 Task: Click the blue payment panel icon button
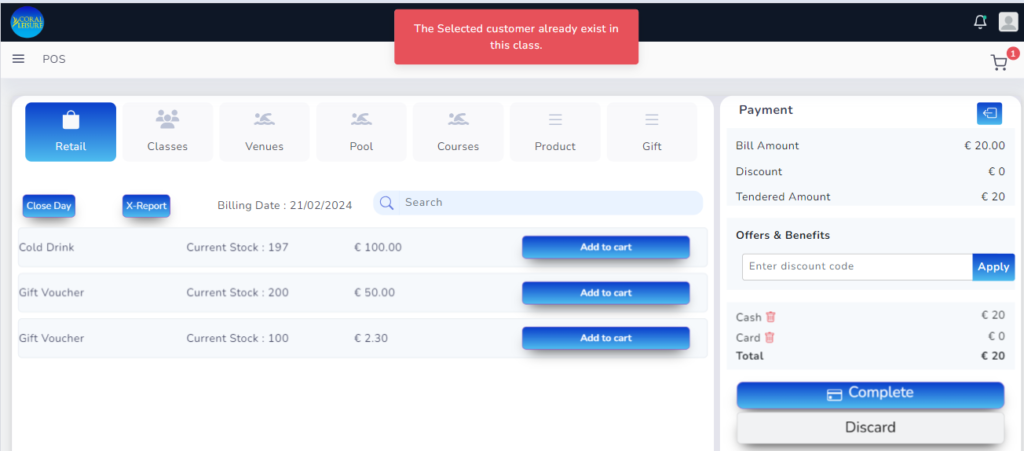[989, 114]
